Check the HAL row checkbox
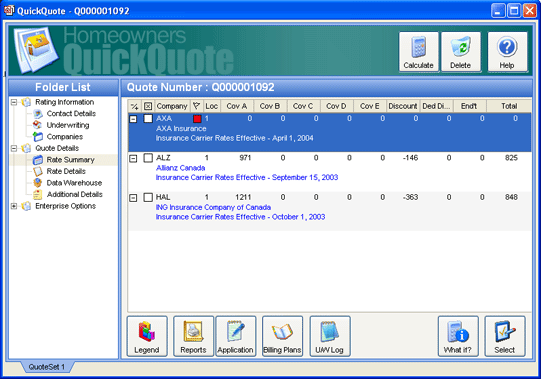The height and width of the screenshot is (379, 541). coord(148,197)
